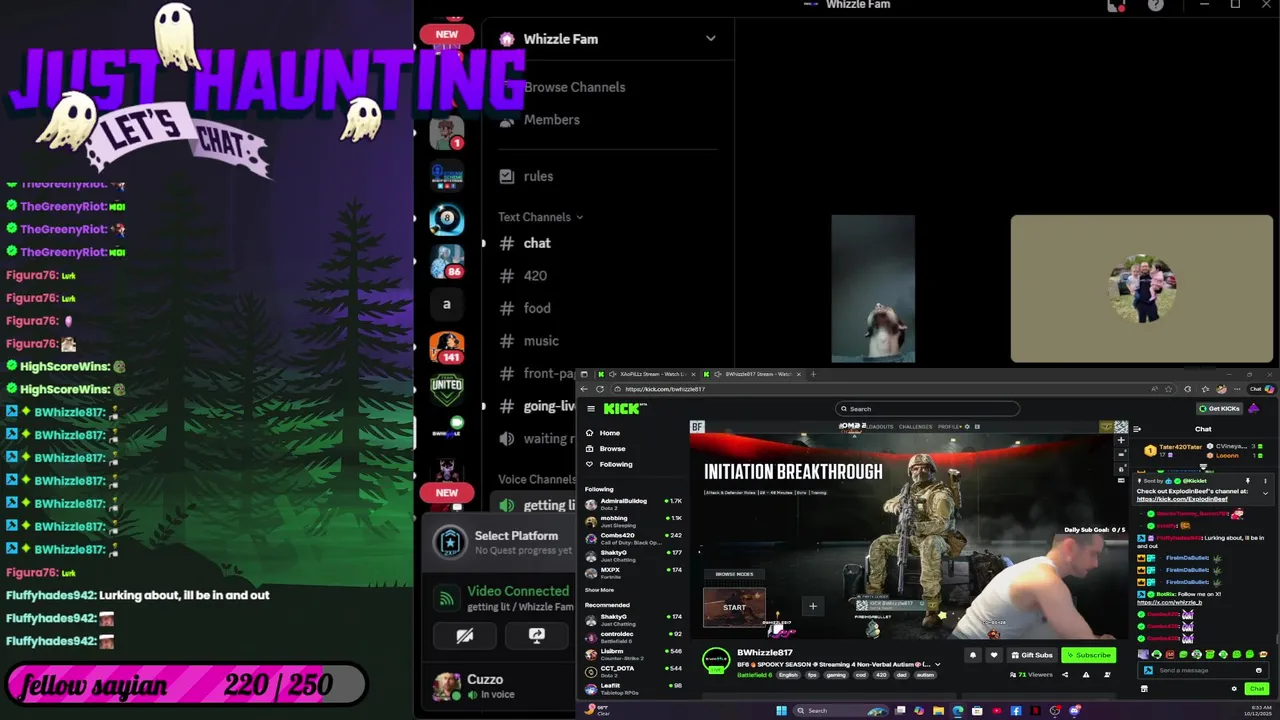This screenshot has width=1280, height=720.
Task: Click the Get KICKs button
Action: point(1220,408)
